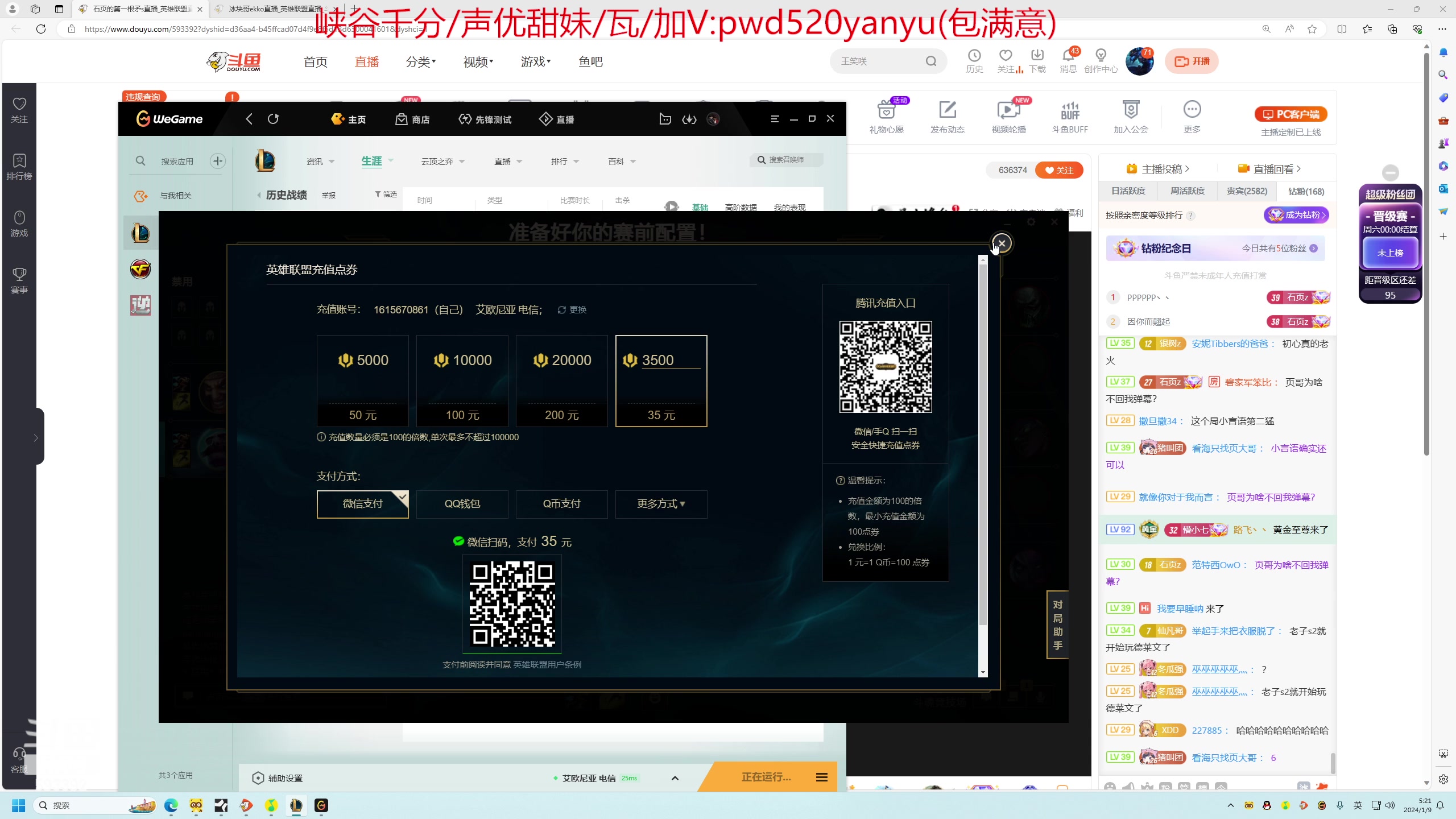Select the 10000 points for 100 yuan option
Image resolution: width=1456 pixels, height=819 pixels.
point(462,380)
